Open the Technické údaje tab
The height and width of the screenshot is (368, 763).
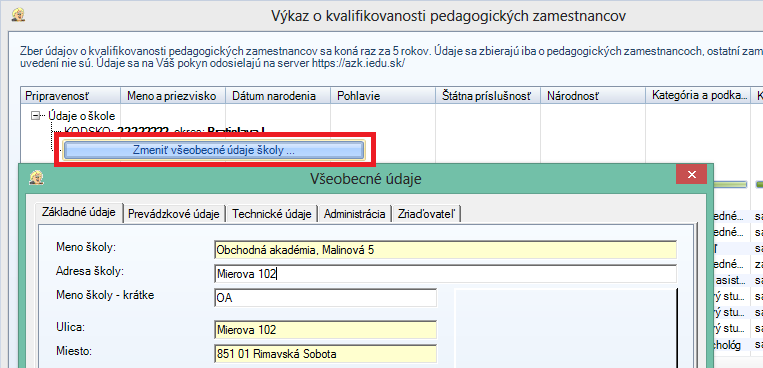[272, 214]
